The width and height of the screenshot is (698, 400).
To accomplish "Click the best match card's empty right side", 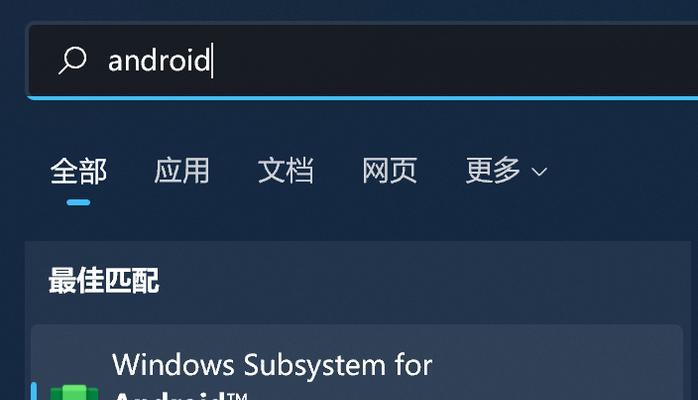I will click(556, 363).
